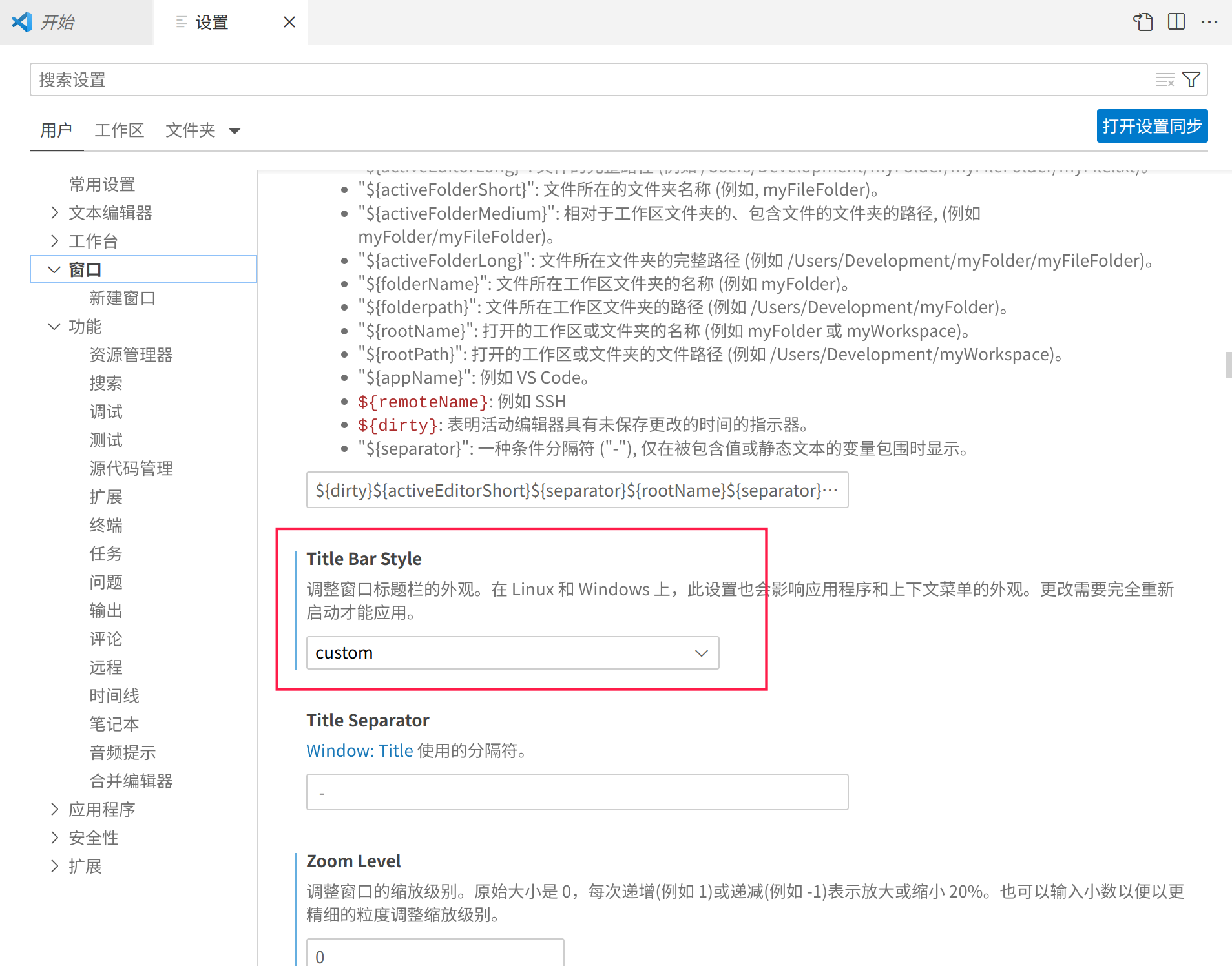Screen dimensions: 1232x966
Task: Open the filter settings icon in search bar
Action: [x=1192, y=79]
